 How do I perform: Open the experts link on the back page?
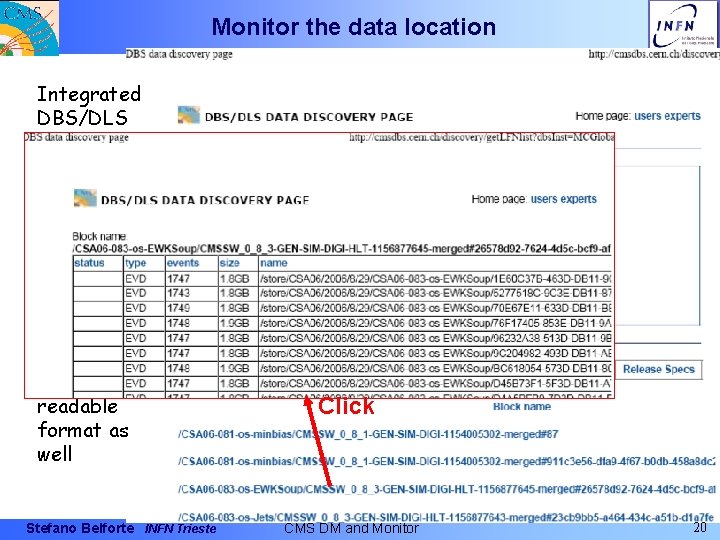click(683, 116)
